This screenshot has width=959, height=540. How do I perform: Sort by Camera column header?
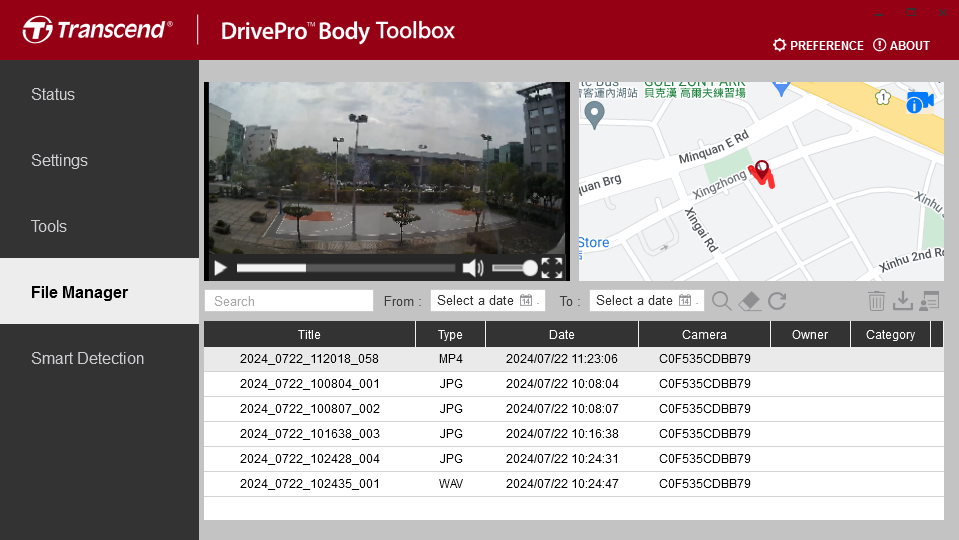(x=704, y=335)
